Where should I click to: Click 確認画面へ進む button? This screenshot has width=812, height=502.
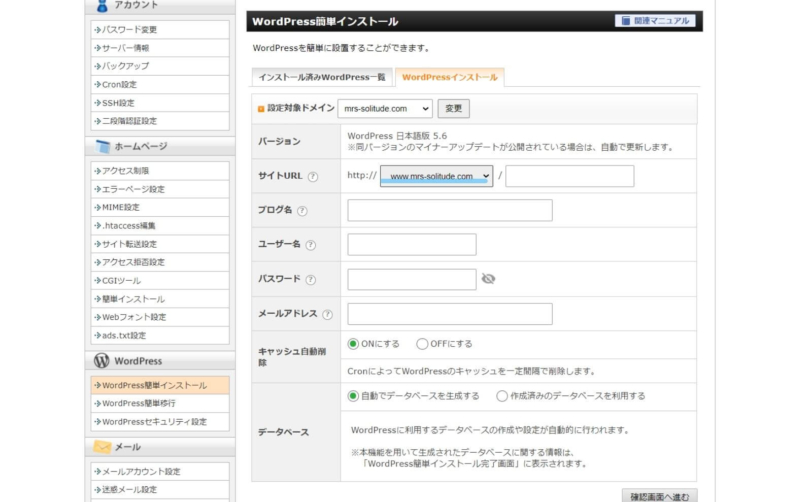pyautogui.click(x=658, y=495)
